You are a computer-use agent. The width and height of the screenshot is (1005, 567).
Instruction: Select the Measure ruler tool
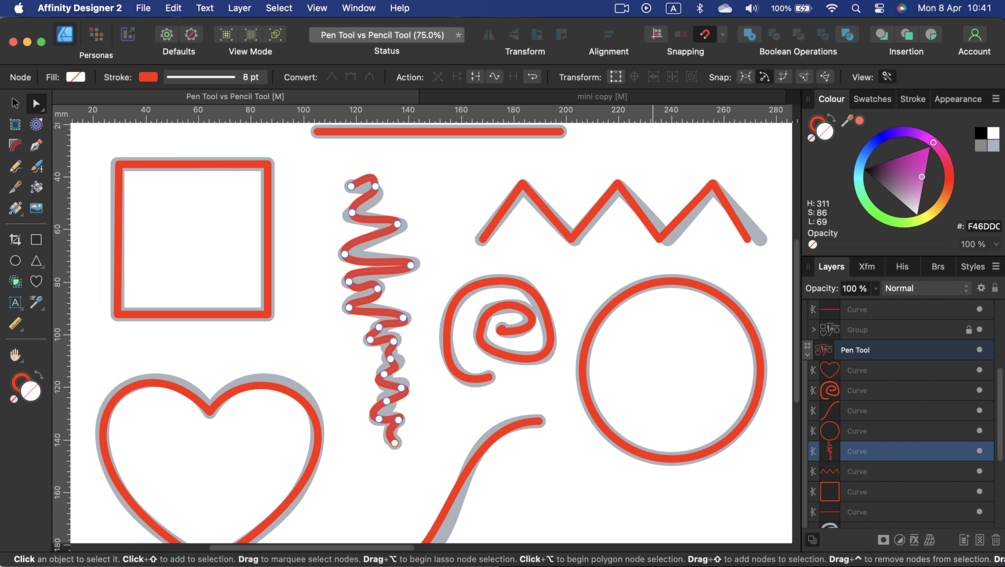(15, 324)
